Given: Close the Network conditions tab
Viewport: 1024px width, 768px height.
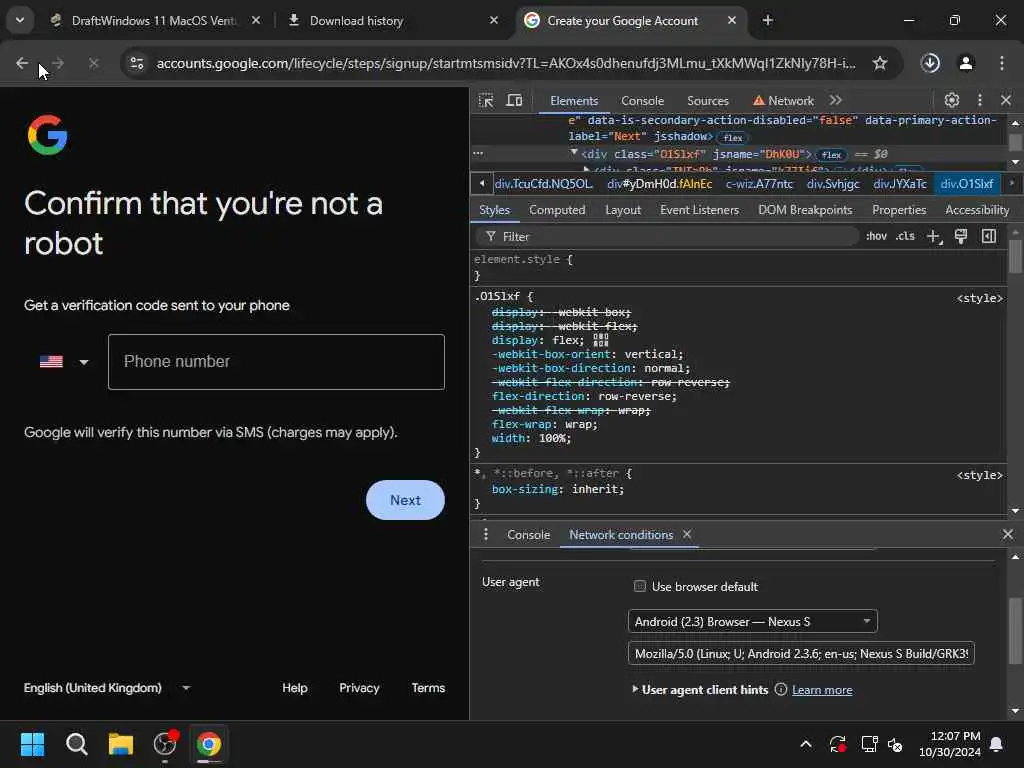Looking at the screenshot, I should 687,534.
